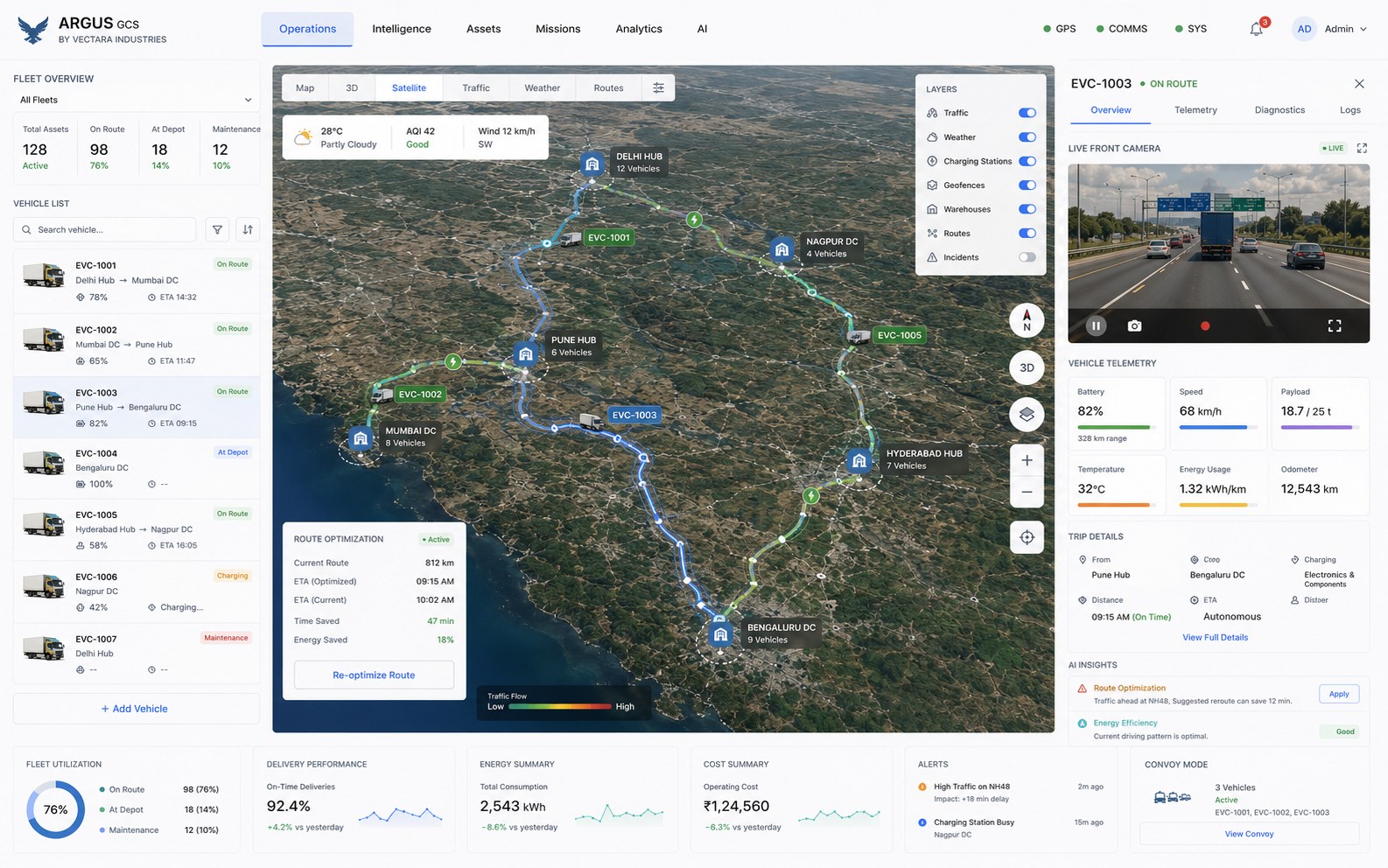Click the Nagpur DC map marker
1388x868 pixels.
click(782, 249)
